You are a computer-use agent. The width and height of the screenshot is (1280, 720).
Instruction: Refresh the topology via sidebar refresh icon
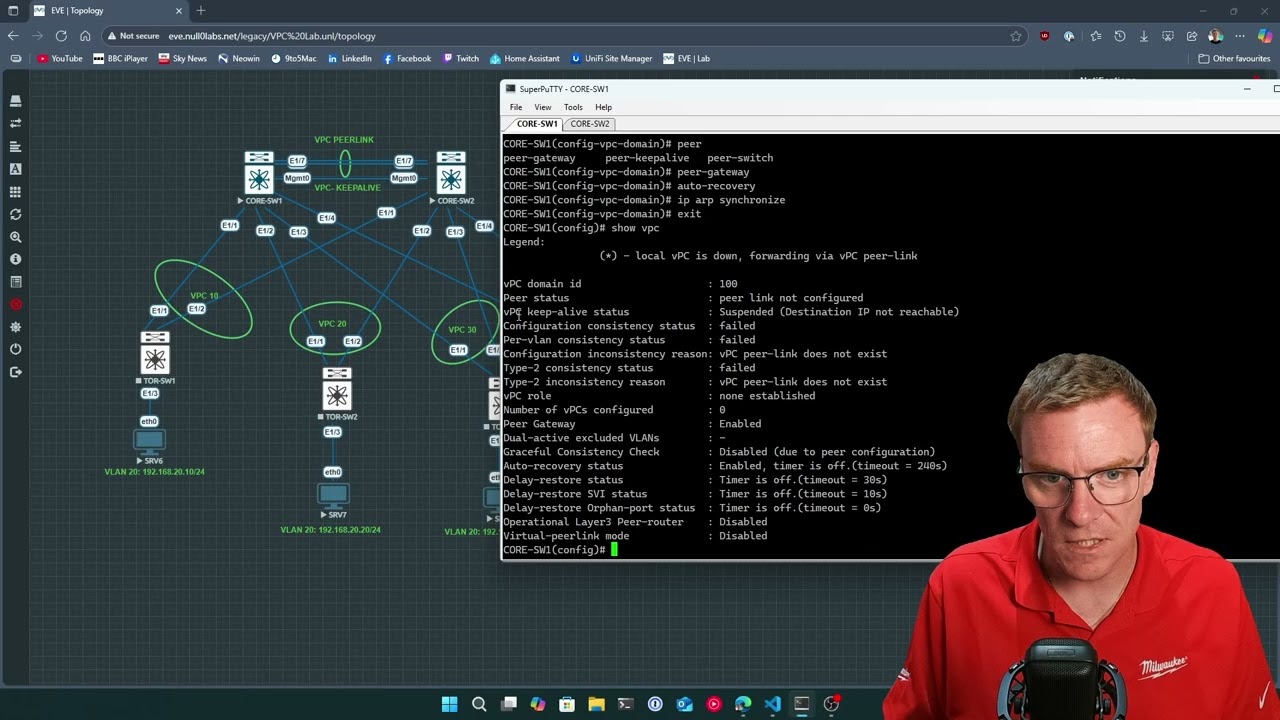click(15, 215)
